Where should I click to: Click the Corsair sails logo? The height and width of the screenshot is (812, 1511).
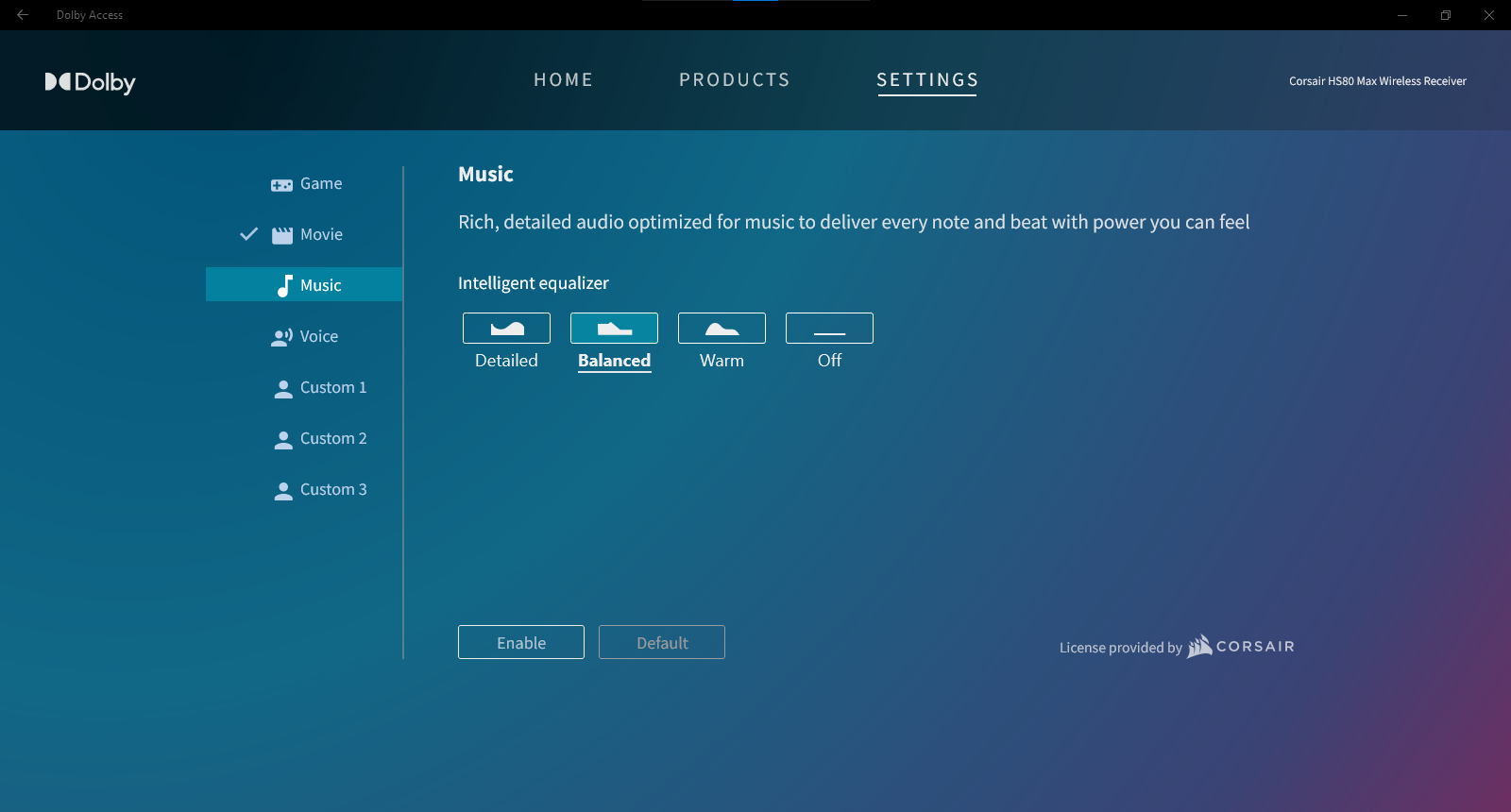(1199, 646)
